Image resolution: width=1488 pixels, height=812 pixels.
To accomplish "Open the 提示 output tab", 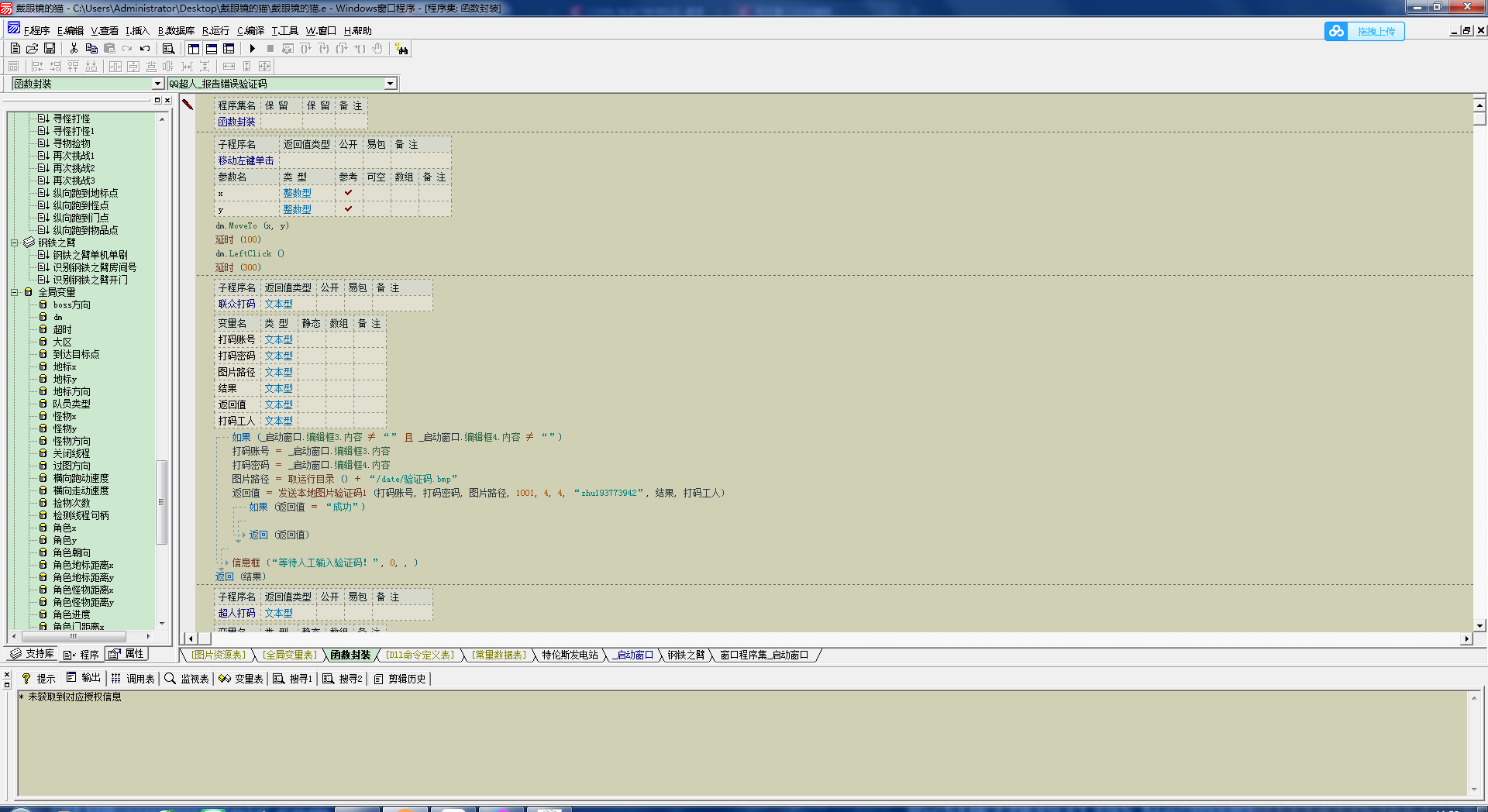I will click(x=39, y=678).
